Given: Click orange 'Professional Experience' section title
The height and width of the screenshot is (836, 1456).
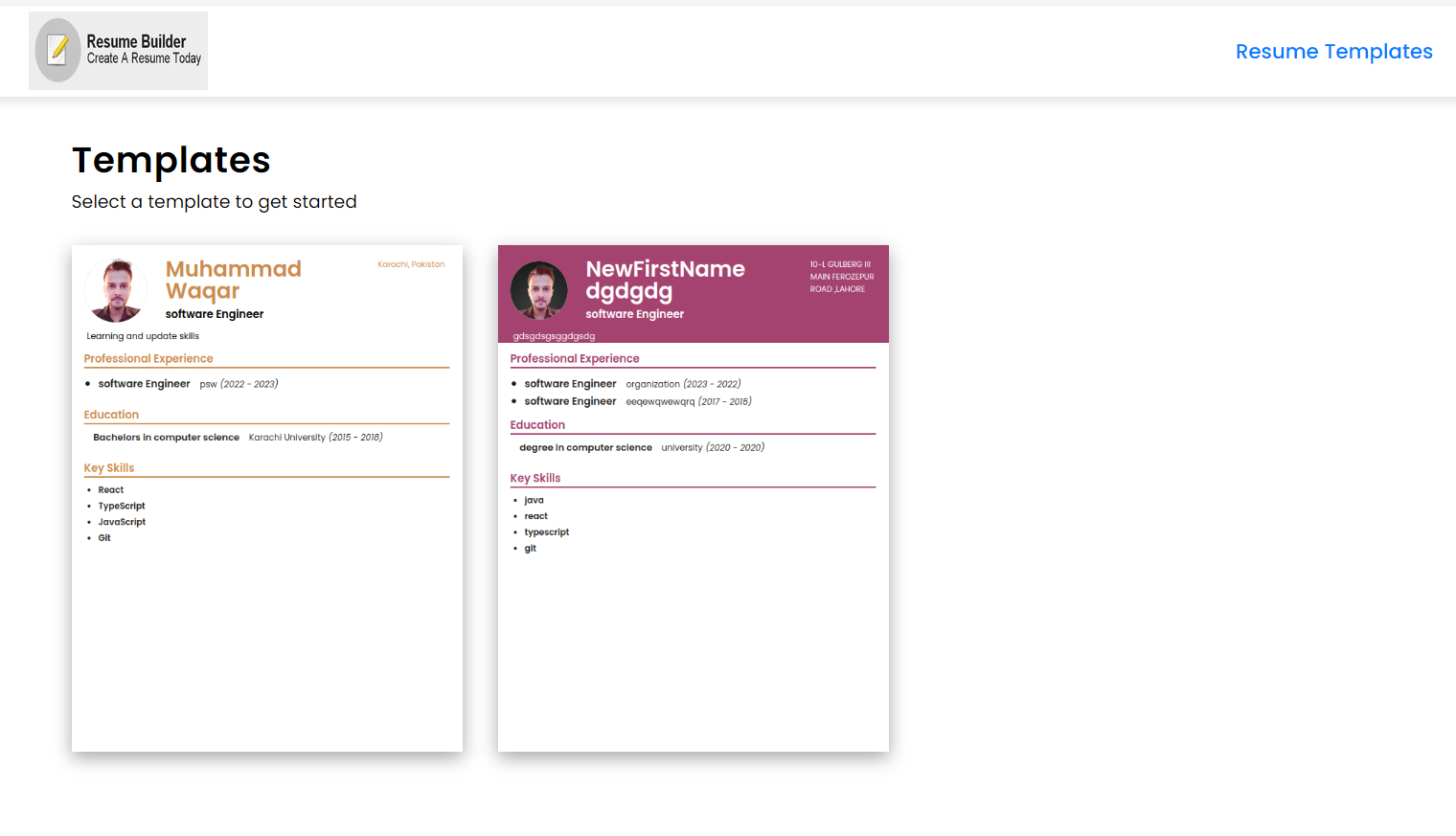Looking at the screenshot, I should 148,359.
